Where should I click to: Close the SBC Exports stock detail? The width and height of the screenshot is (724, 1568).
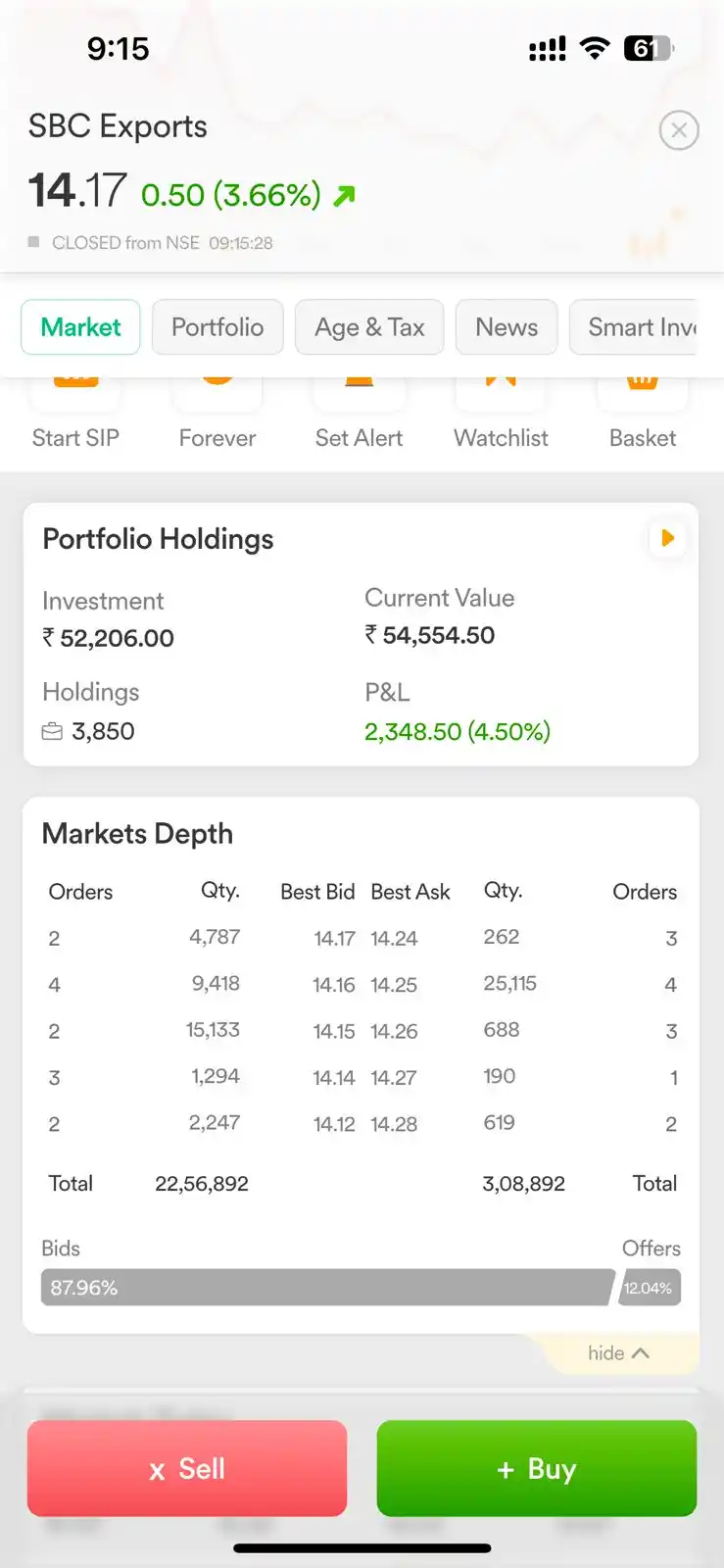(x=679, y=130)
